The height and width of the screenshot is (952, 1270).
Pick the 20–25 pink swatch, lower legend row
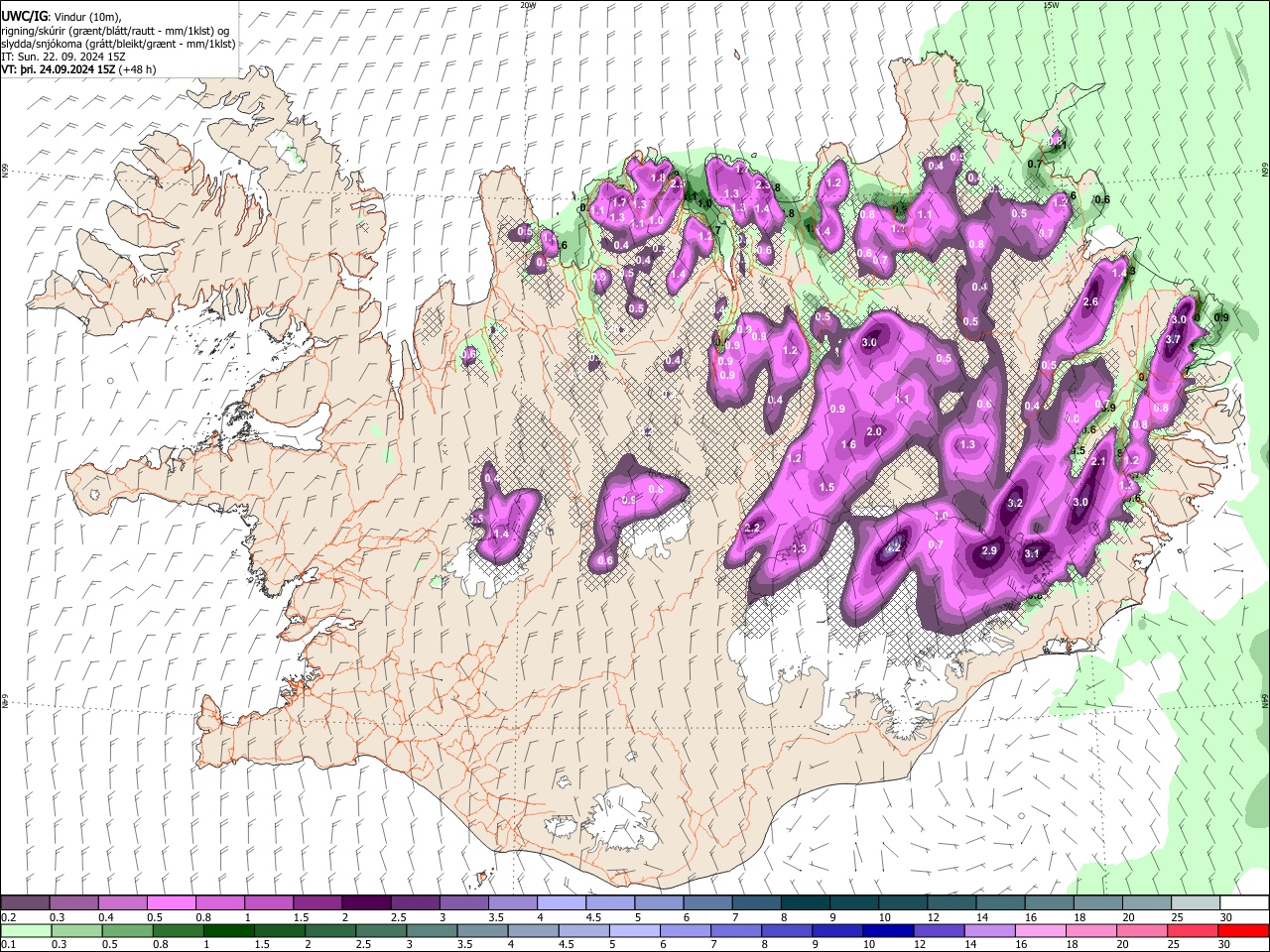(1142, 930)
